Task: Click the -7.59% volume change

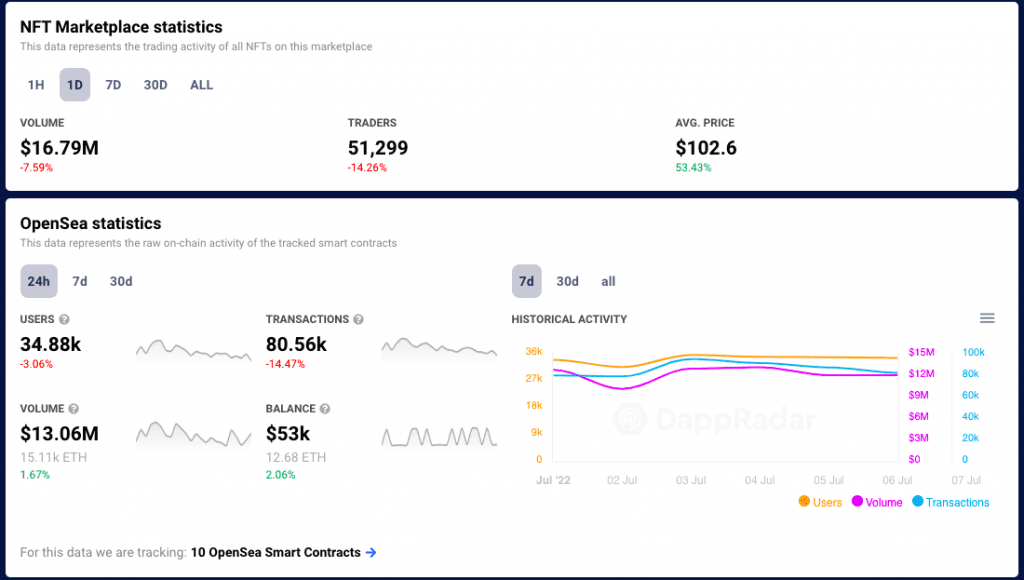Action: pyautogui.click(x=37, y=168)
